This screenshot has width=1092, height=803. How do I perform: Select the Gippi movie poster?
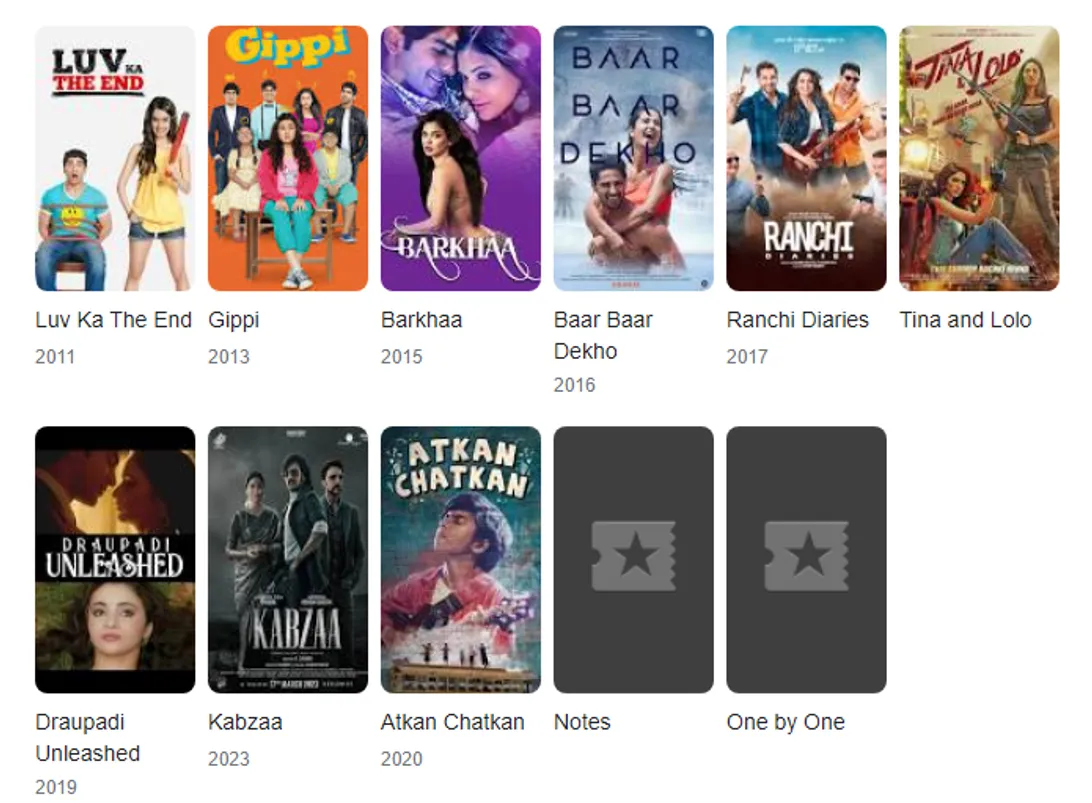pos(288,158)
